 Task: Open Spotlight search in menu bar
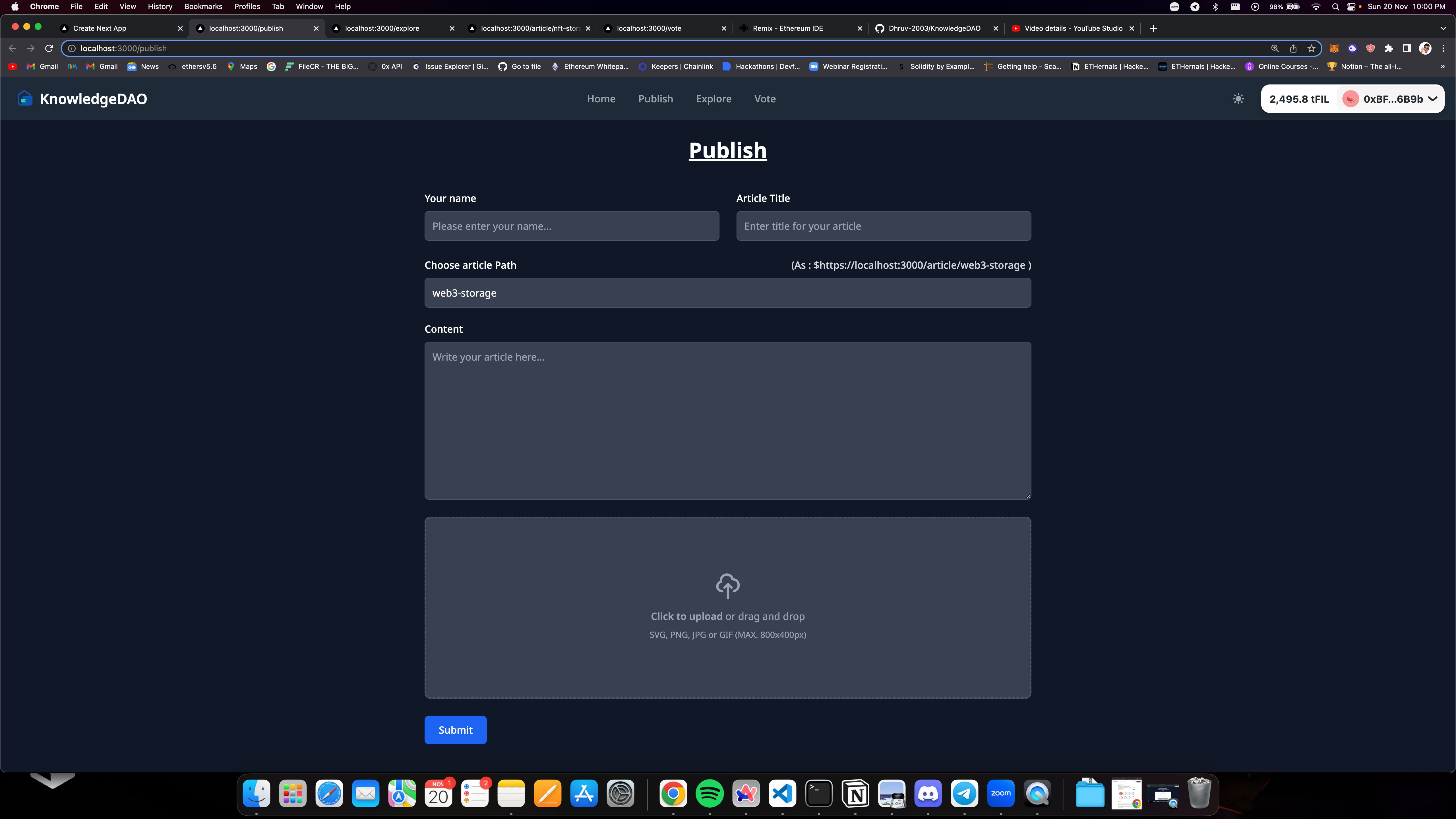[x=1336, y=7]
